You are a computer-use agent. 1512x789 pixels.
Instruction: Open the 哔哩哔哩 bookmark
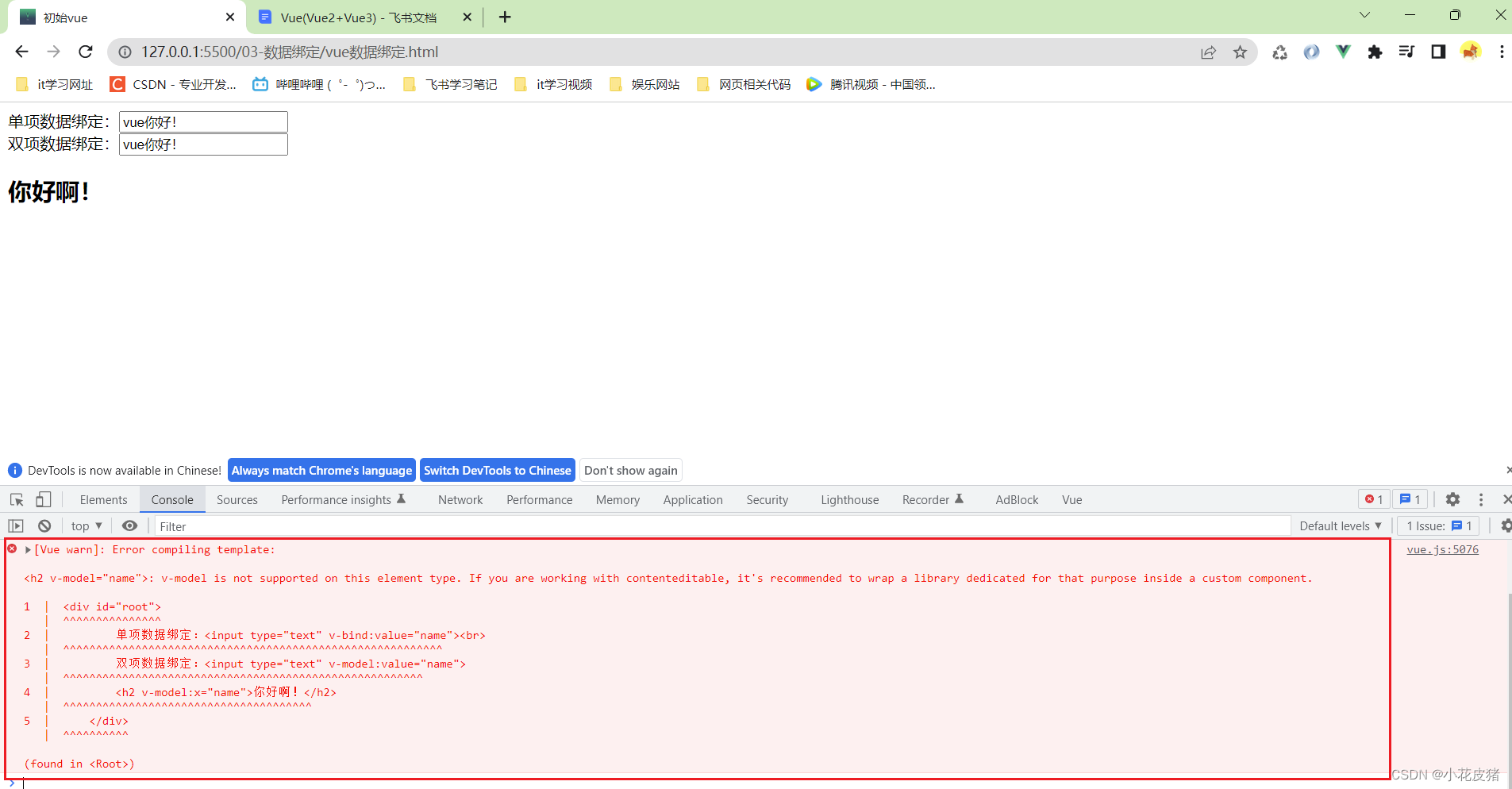(319, 84)
